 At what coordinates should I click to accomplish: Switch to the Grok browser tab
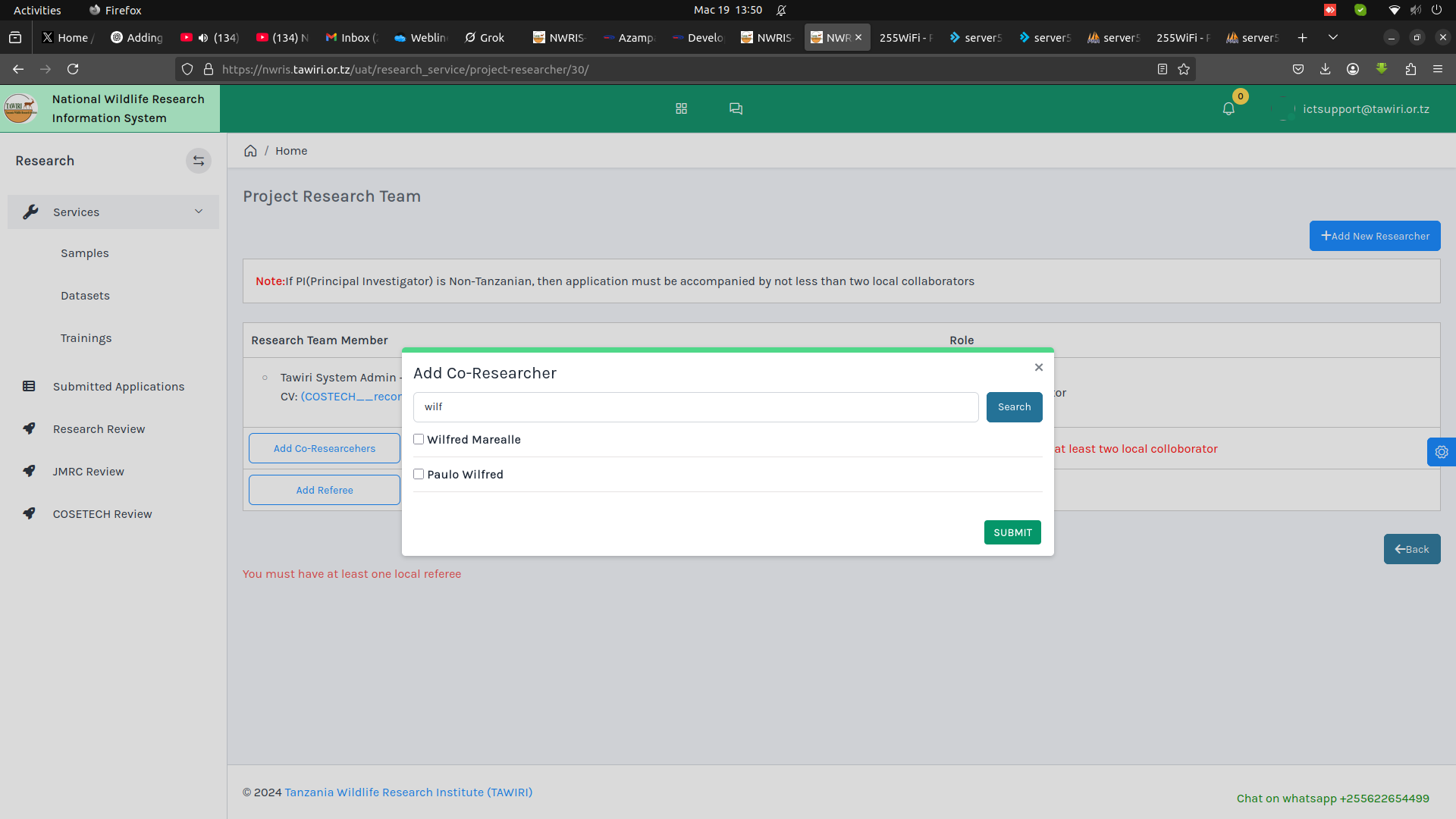click(x=485, y=37)
